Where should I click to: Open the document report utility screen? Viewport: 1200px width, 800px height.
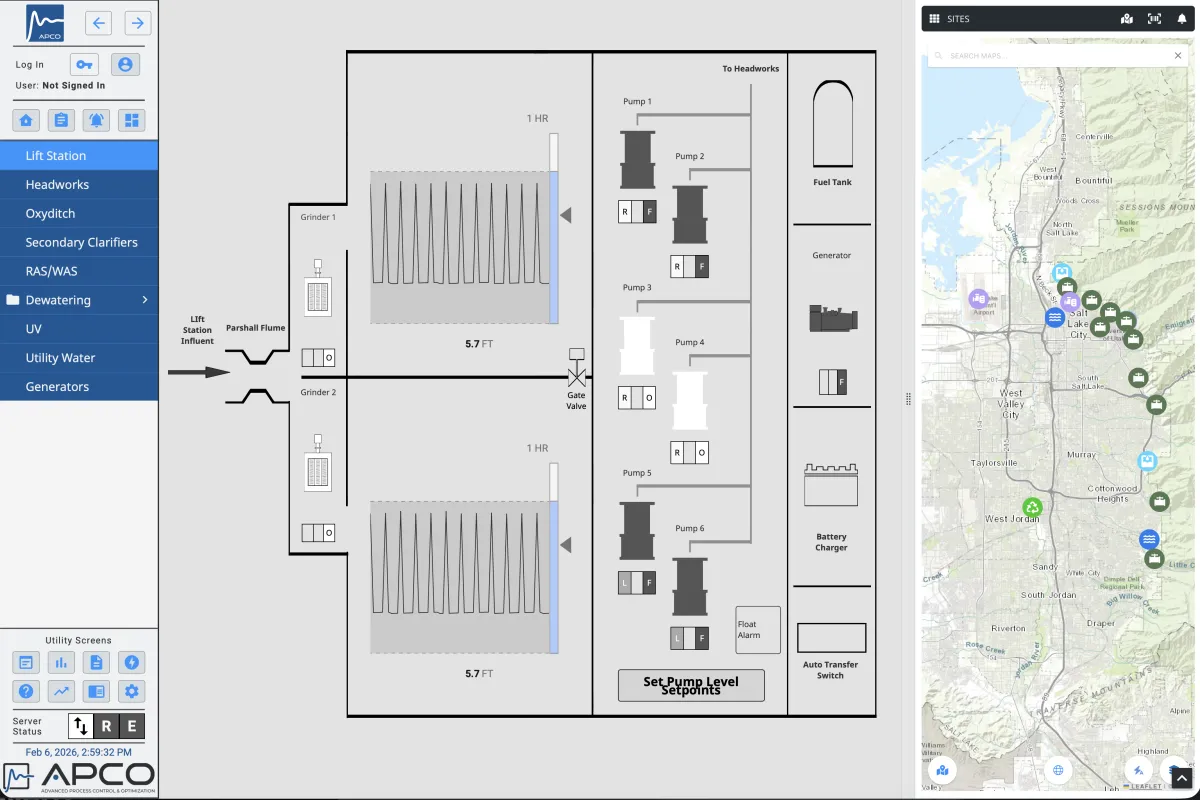point(96,662)
